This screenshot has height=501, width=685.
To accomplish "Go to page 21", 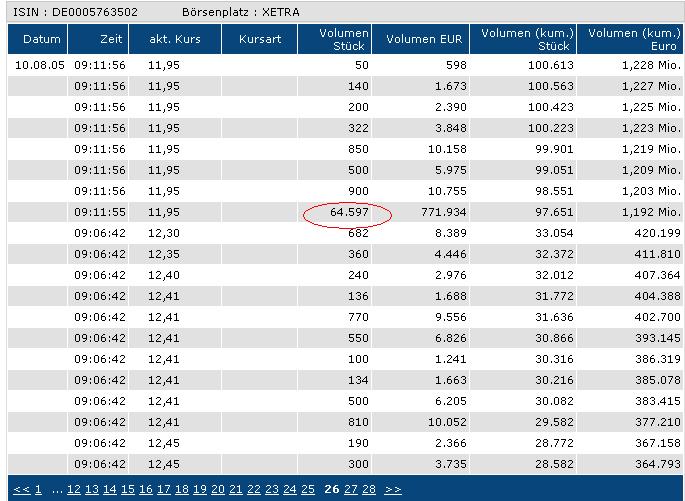I will pyautogui.click(x=235, y=489).
